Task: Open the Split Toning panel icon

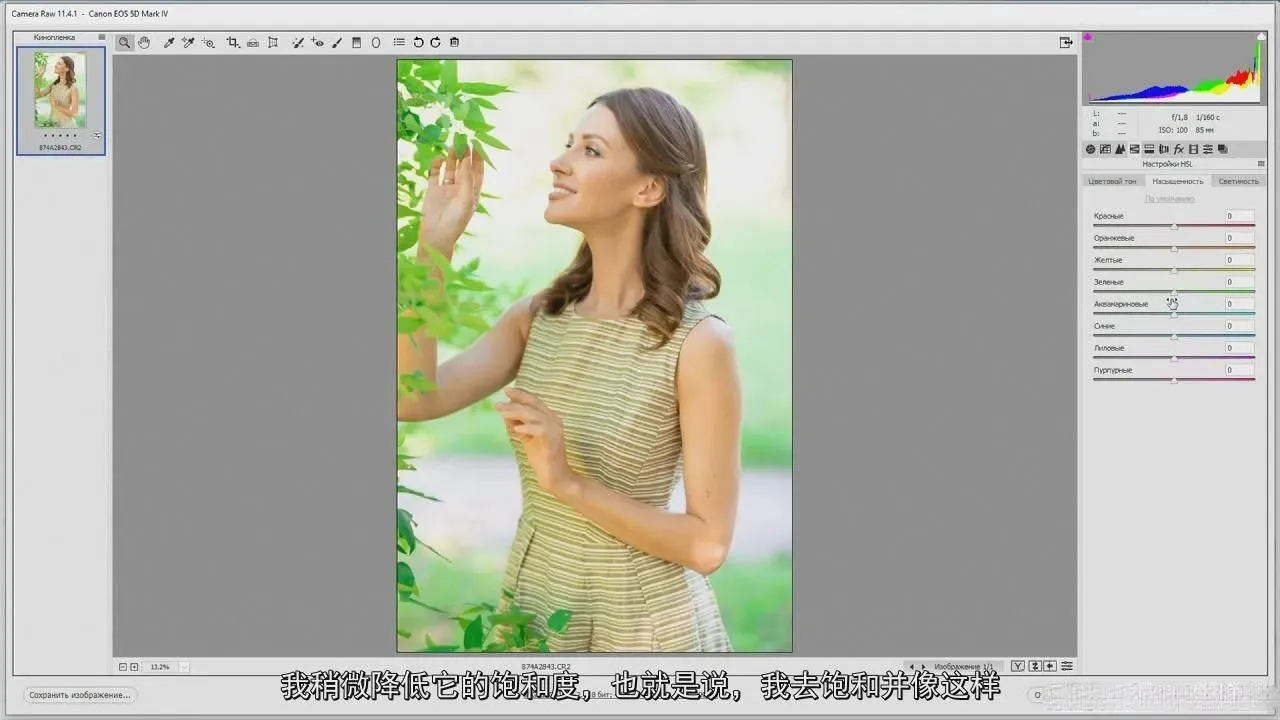Action: click(x=1149, y=149)
